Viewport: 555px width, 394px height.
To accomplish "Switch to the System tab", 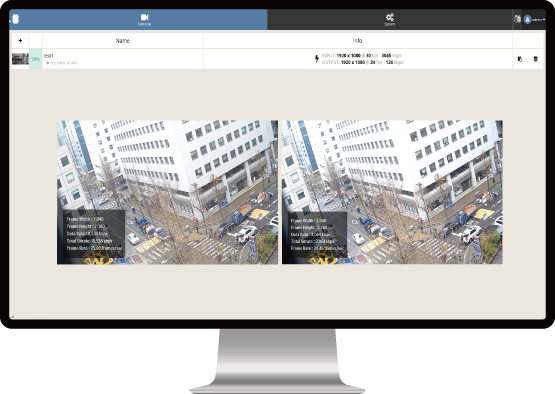I will [390, 19].
